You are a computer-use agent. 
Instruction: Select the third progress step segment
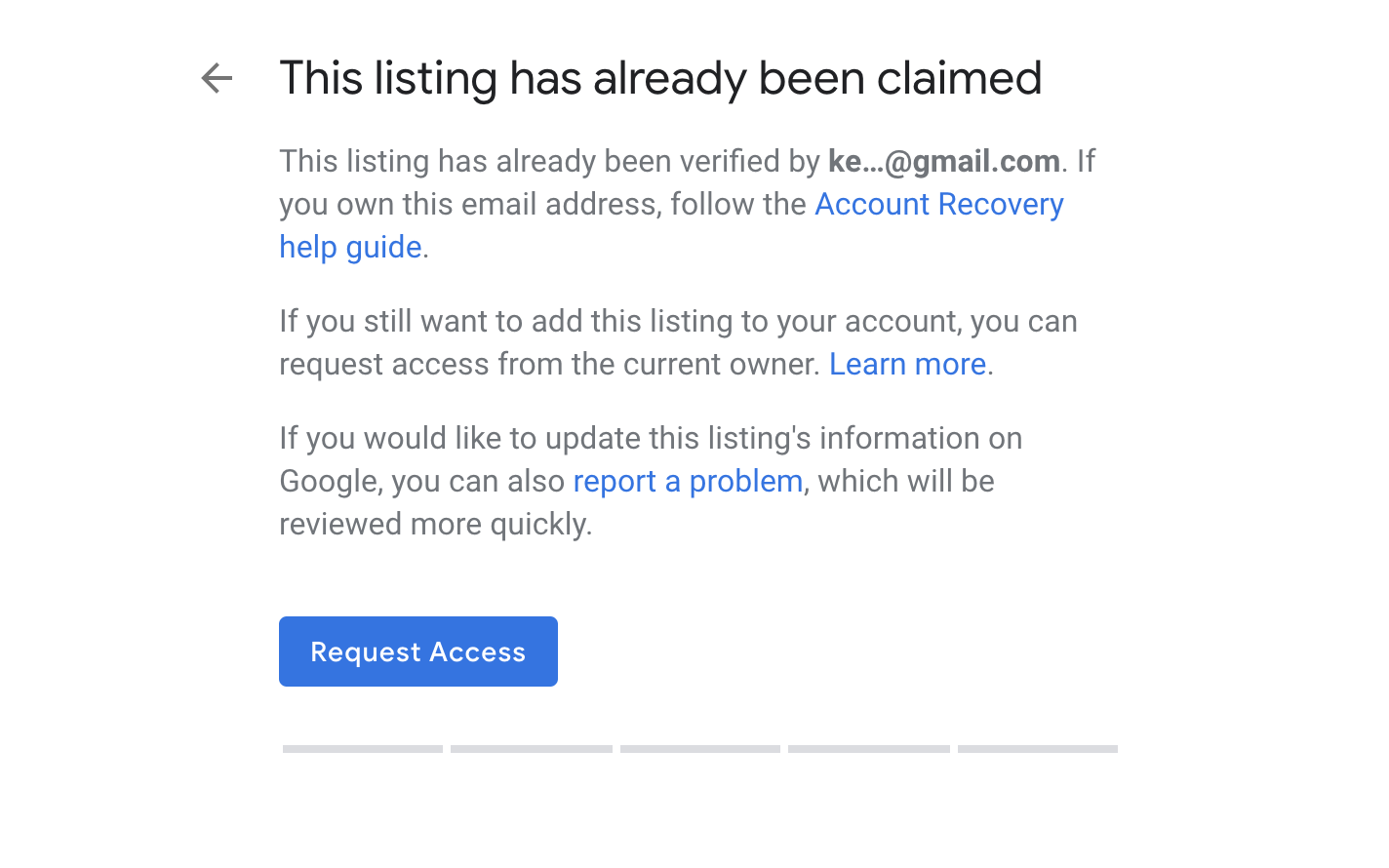(x=700, y=749)
